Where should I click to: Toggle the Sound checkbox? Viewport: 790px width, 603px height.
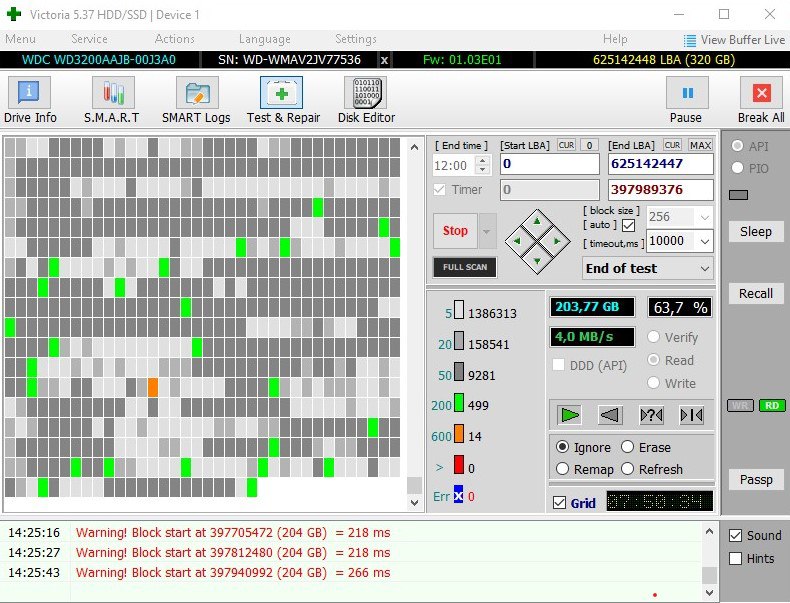[x=735, y=535]
